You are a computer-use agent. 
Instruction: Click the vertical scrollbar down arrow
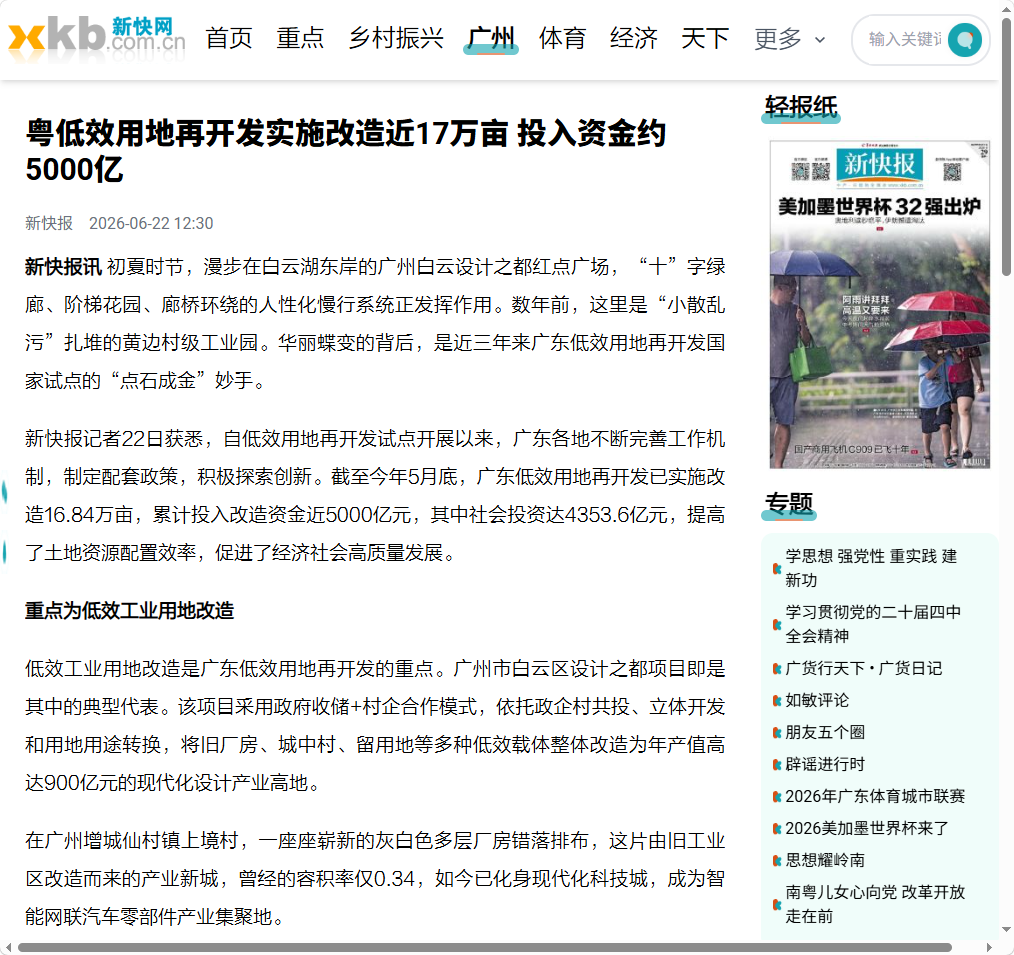(1006, 930)
